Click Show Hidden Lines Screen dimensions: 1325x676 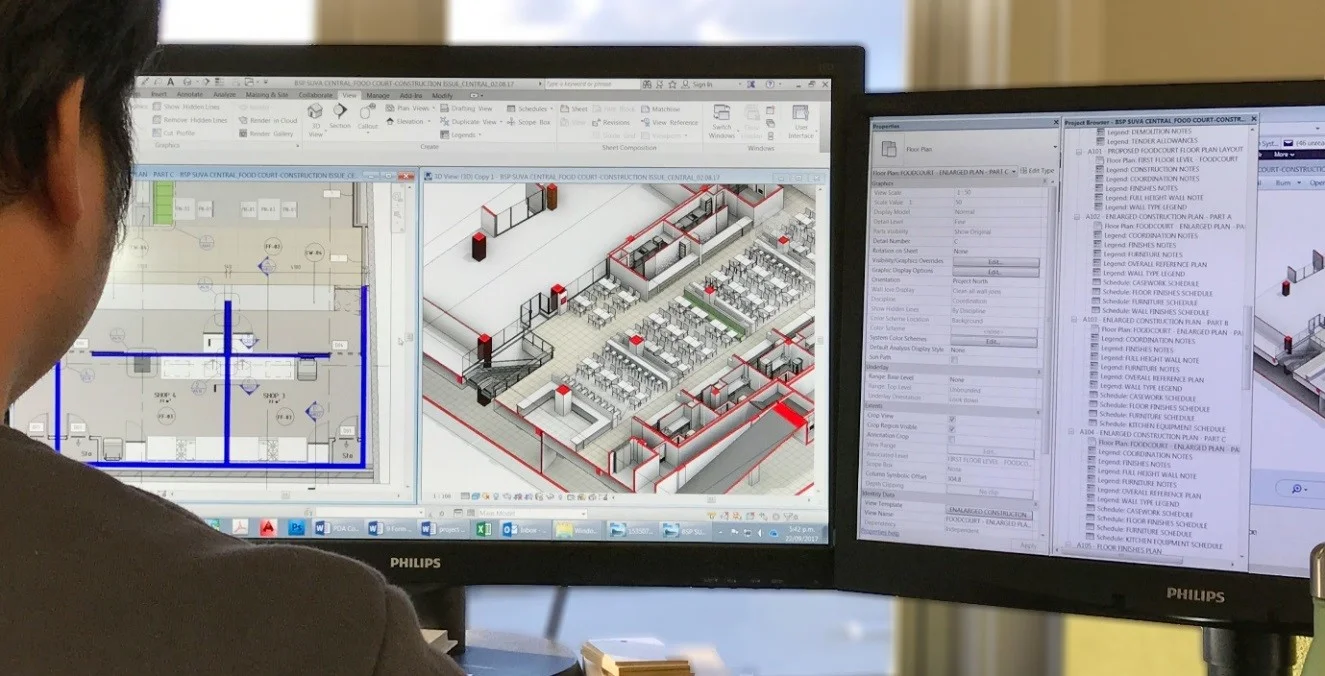tap(185, 106)
